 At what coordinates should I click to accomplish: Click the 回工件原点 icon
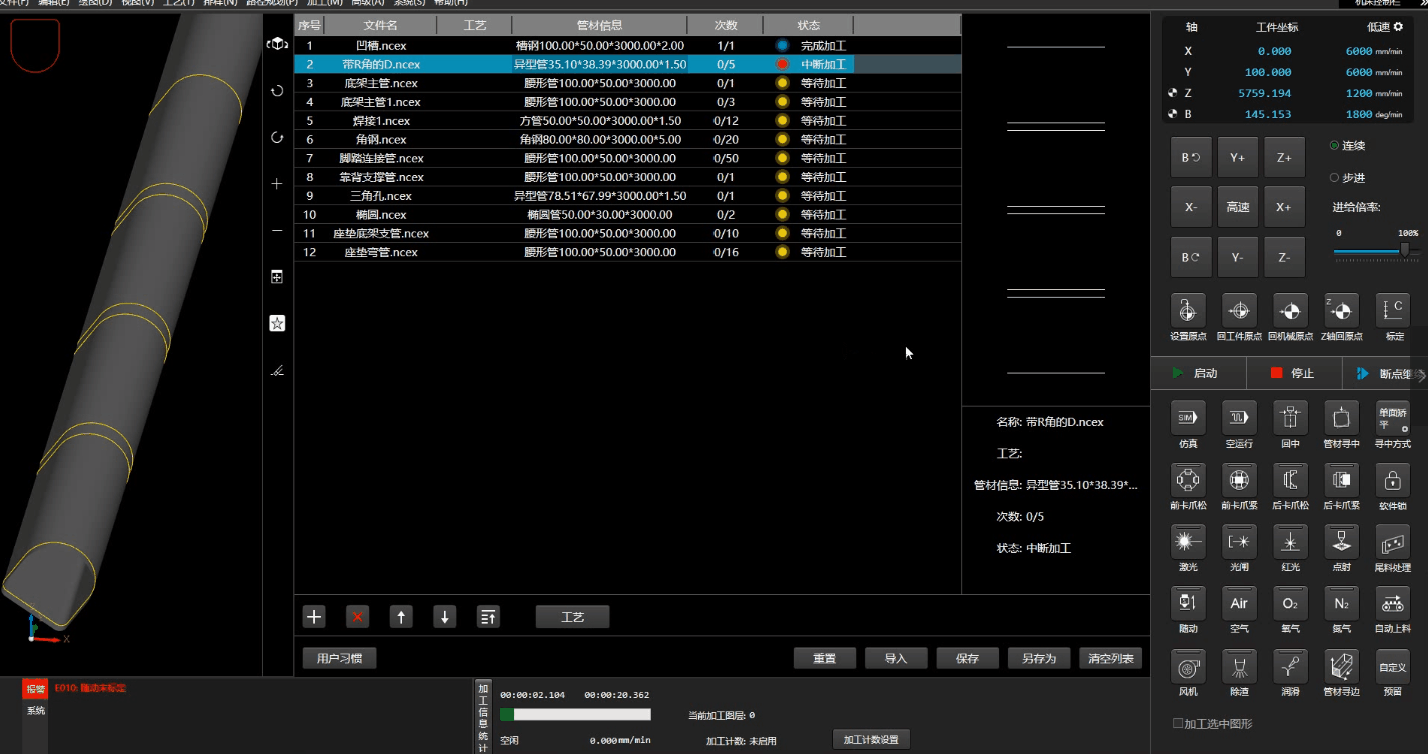(x=1239, y=310)
